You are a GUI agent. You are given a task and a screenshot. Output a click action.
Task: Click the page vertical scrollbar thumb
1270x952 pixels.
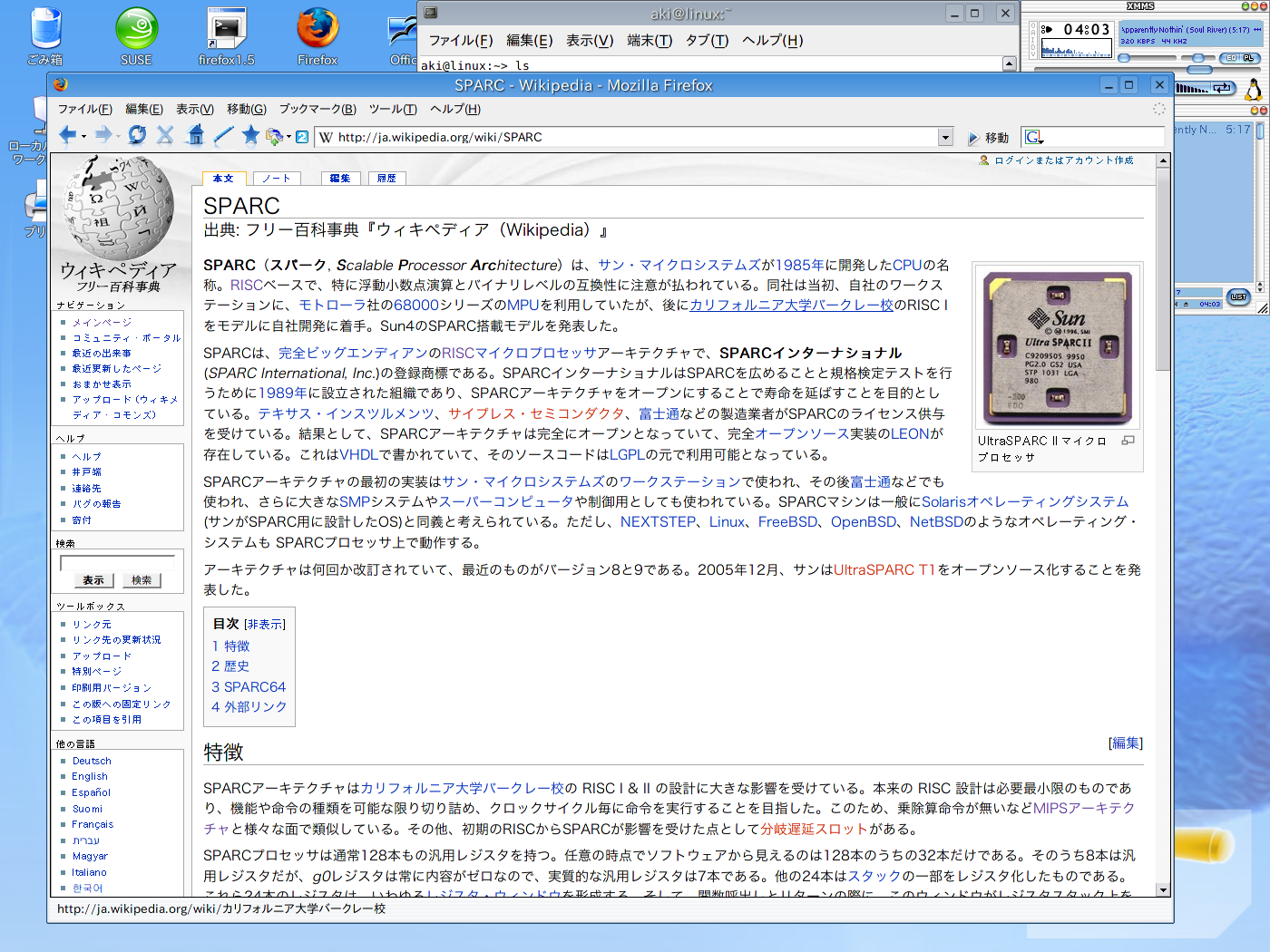(1163, 269)
